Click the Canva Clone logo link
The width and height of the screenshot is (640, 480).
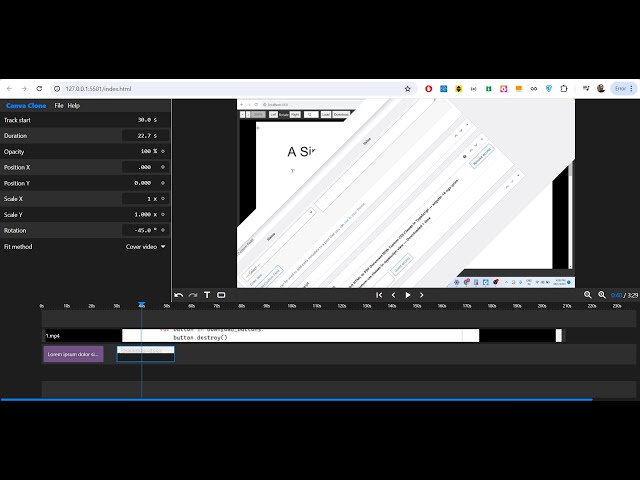point(26,105)
